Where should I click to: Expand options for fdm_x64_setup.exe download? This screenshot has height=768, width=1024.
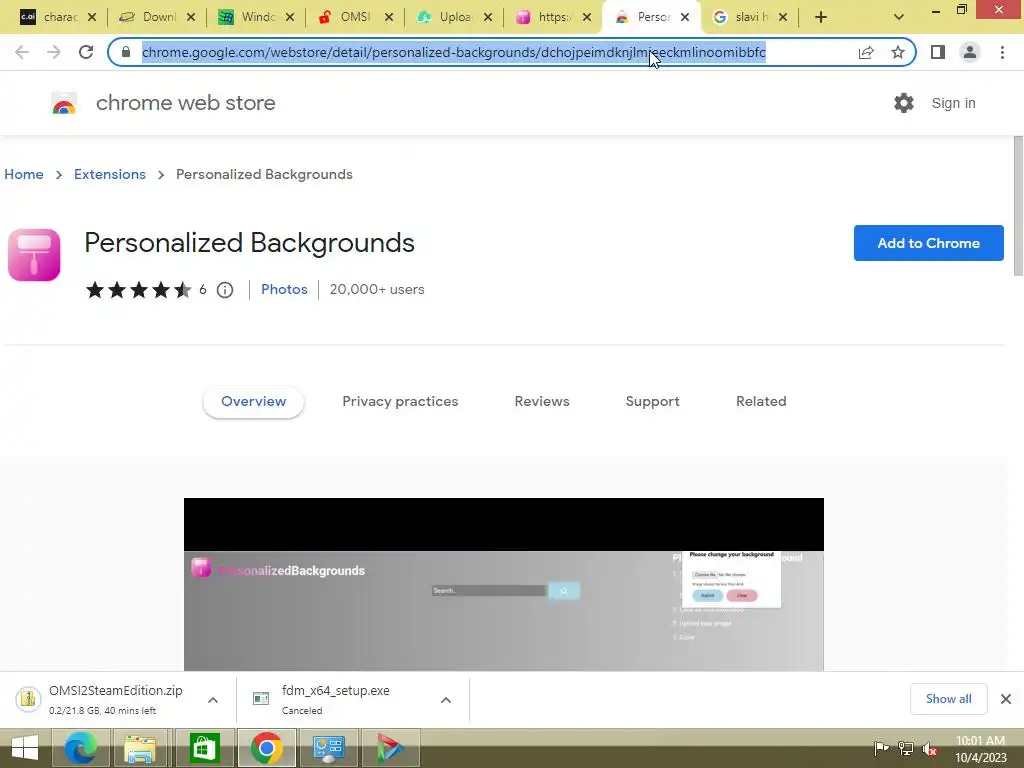click(446, 700)
